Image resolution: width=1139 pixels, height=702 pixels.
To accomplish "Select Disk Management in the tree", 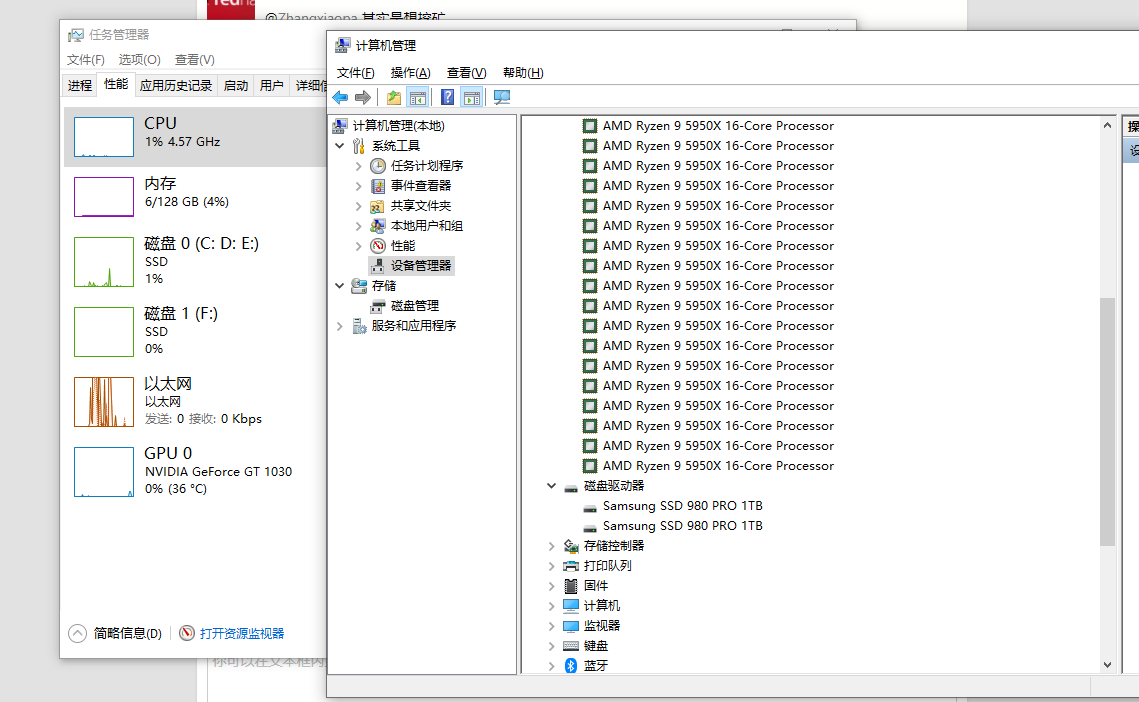I will click(414, 306).
